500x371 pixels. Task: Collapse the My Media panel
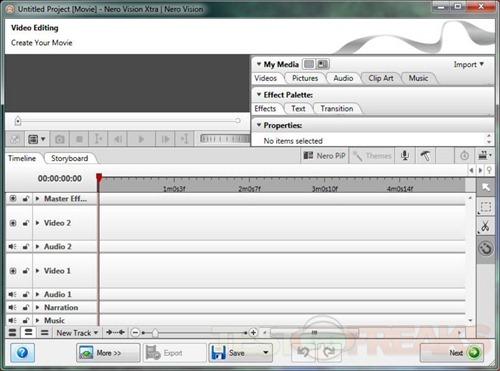(x=259, y=64)
